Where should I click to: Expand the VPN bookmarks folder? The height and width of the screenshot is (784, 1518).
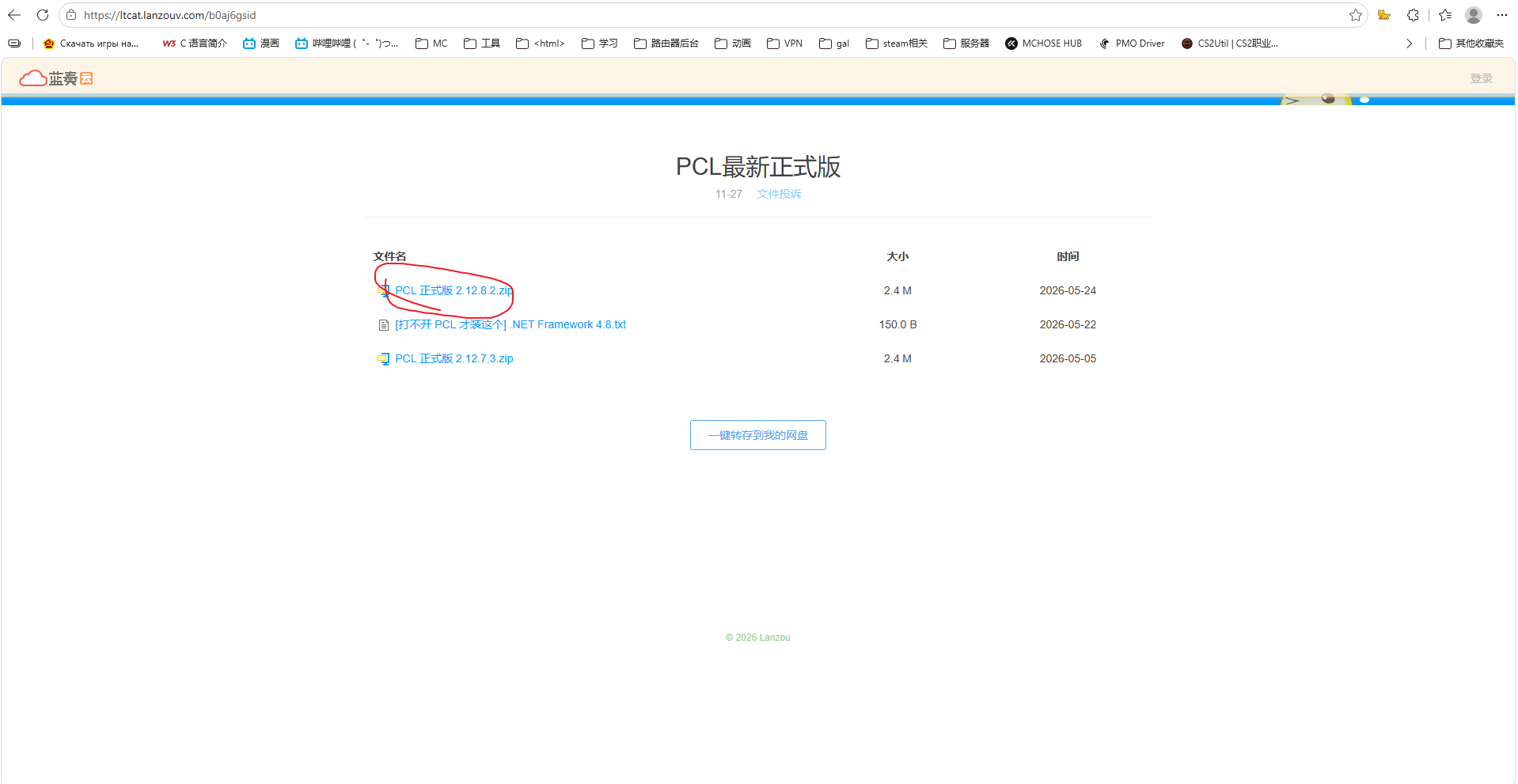pyautogui.click(x=785, y=44)
